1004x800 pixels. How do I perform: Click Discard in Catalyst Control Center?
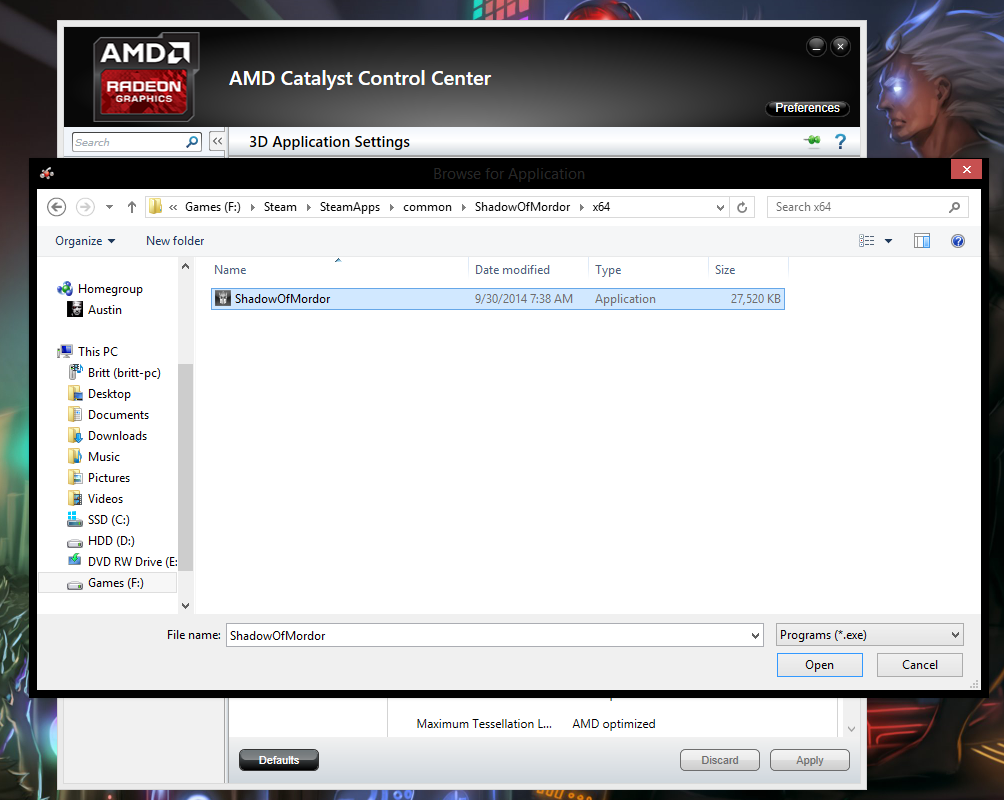coord(720,760)
